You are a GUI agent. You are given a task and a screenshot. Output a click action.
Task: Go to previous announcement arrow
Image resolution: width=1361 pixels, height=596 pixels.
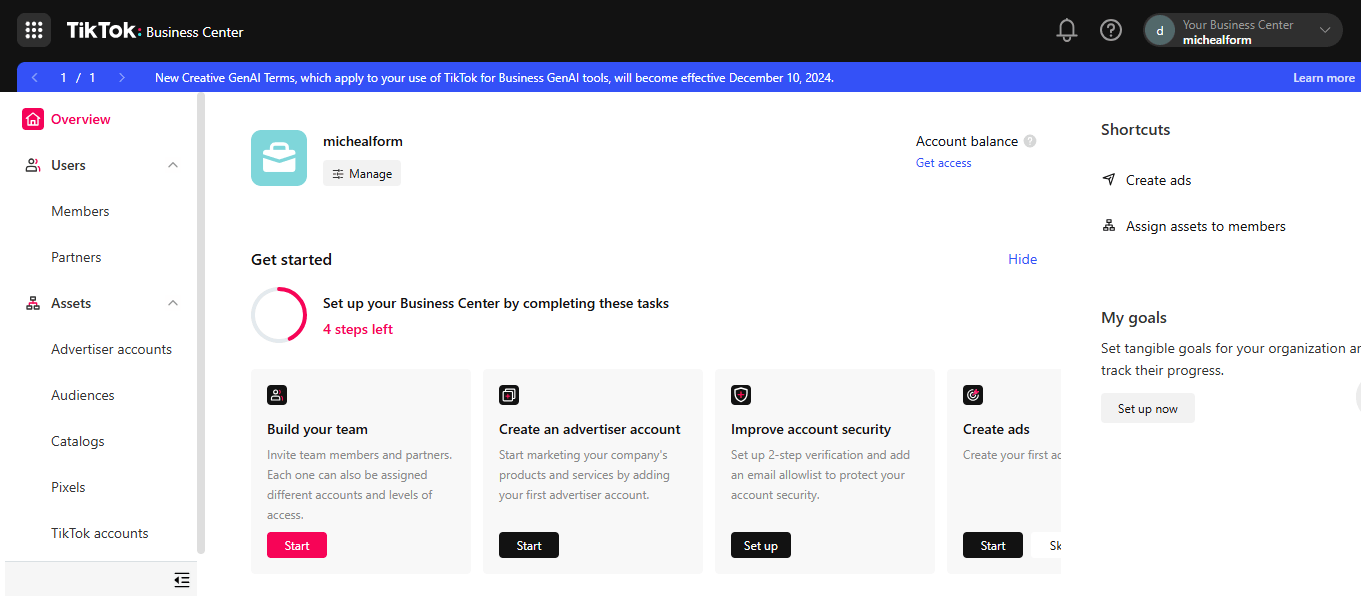click(x=35, y=77)
